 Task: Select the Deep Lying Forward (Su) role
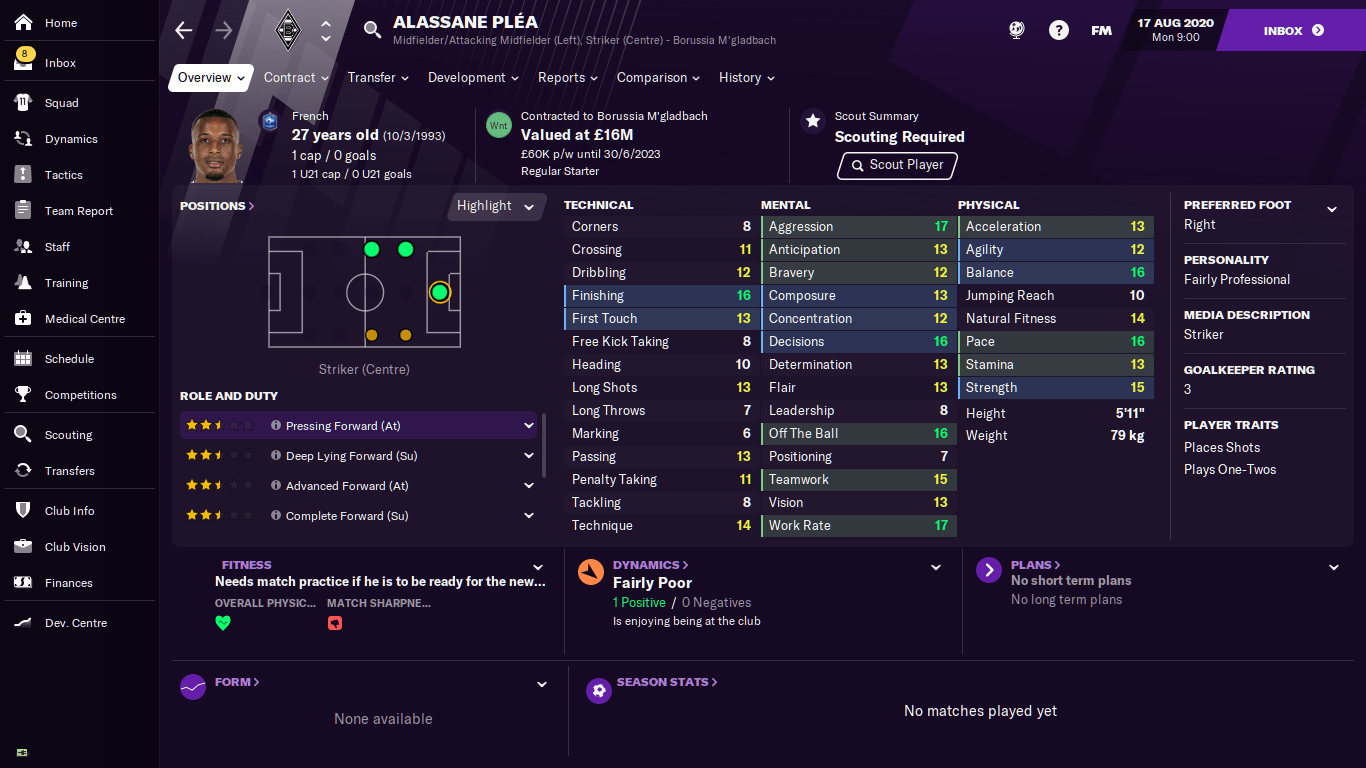[x=351, y=456]
